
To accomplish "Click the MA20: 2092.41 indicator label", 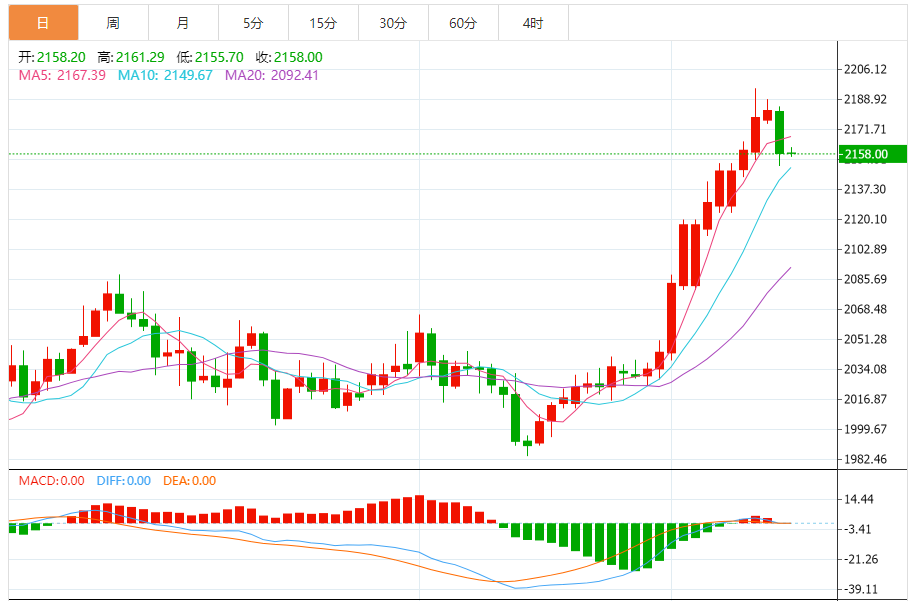I will [x=272, y=75].
